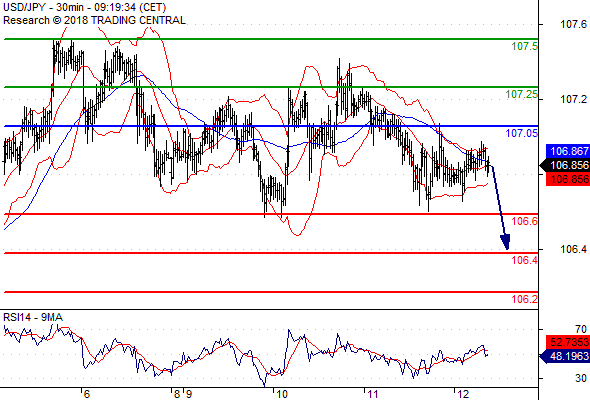
Task: Click the date 10 marker on time axis
Action: coord(282,394)
